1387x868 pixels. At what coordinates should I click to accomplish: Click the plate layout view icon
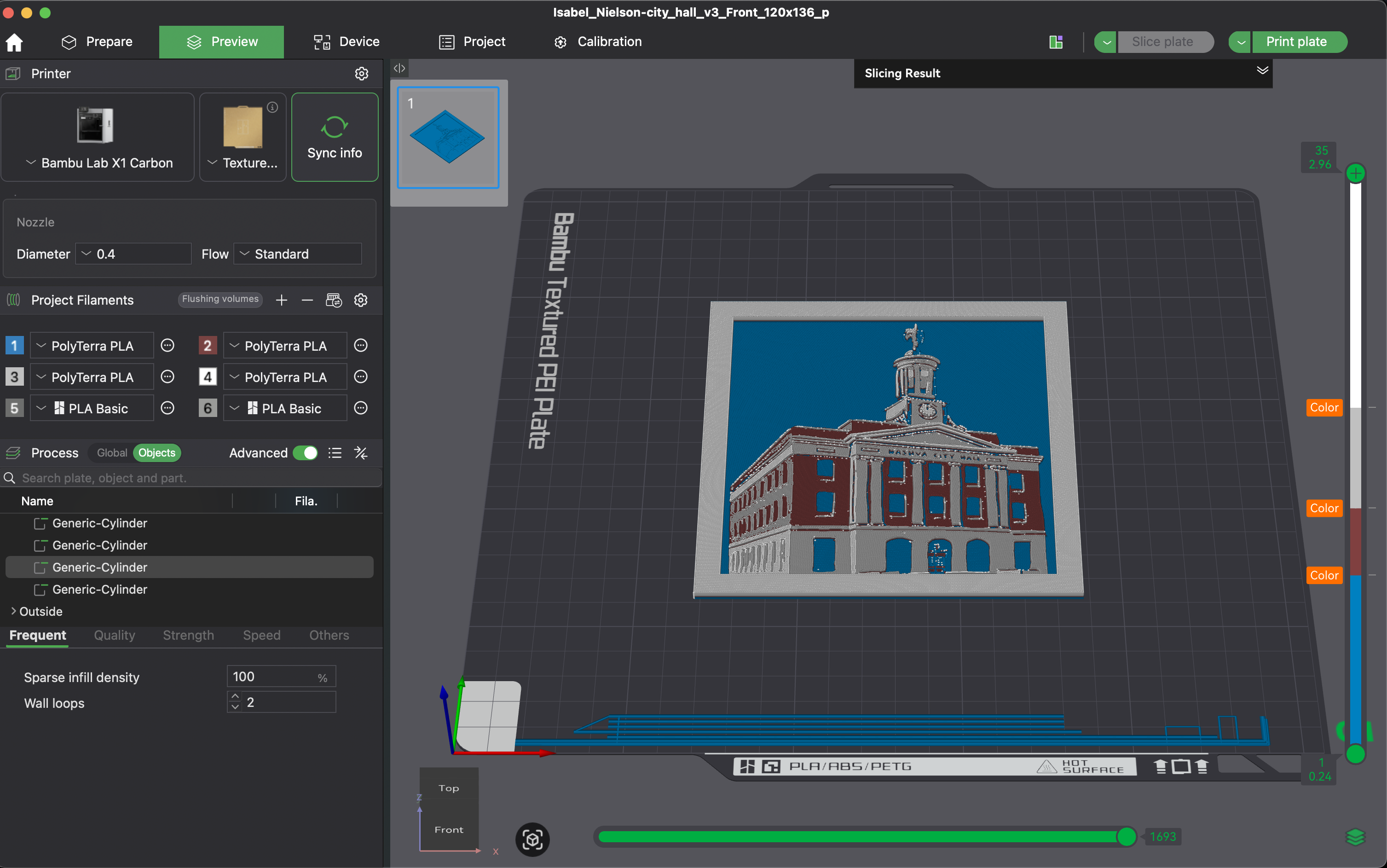1056,42
